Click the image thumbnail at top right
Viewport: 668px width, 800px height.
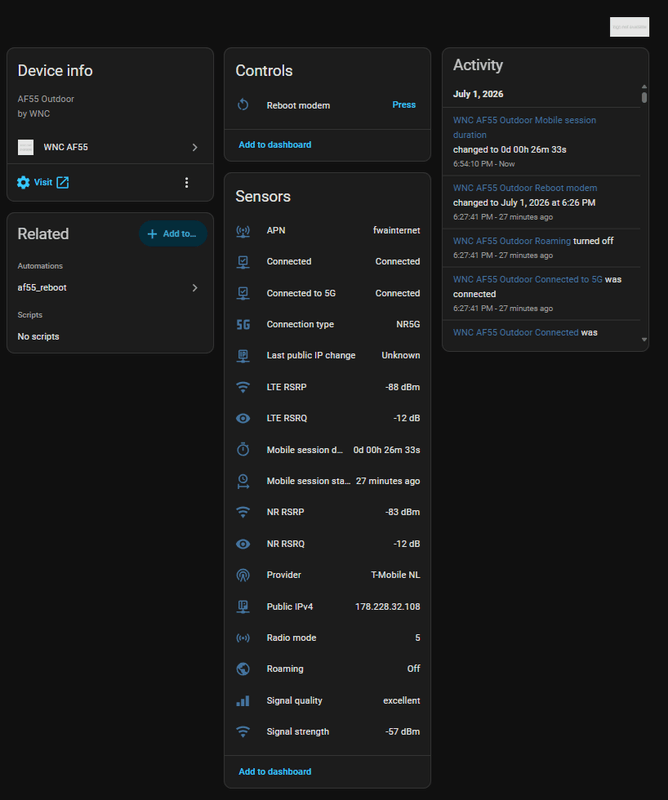[x=629, y=27]
